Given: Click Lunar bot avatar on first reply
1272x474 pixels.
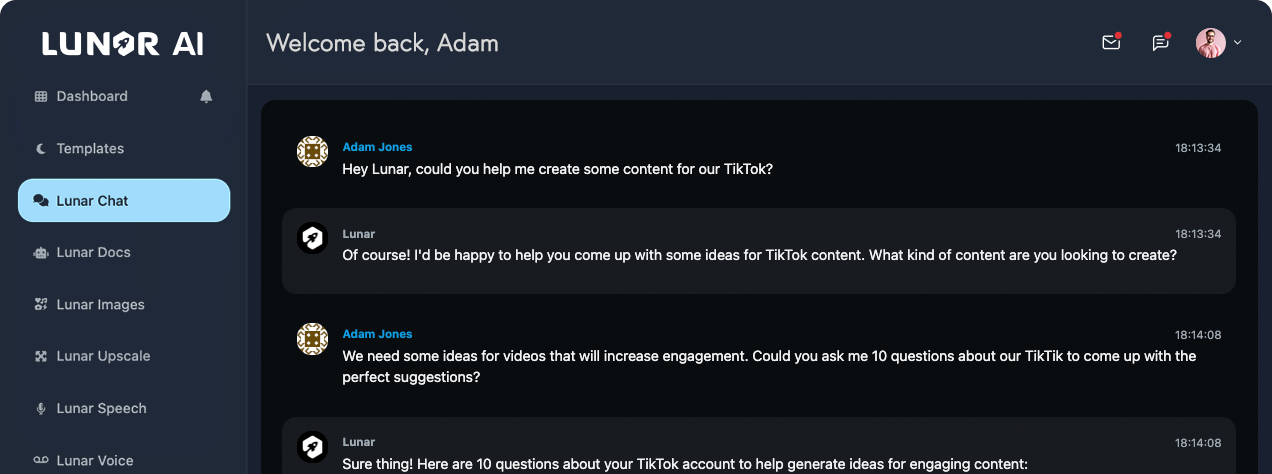Looking at the screenshot, I should tap(313, 237).
